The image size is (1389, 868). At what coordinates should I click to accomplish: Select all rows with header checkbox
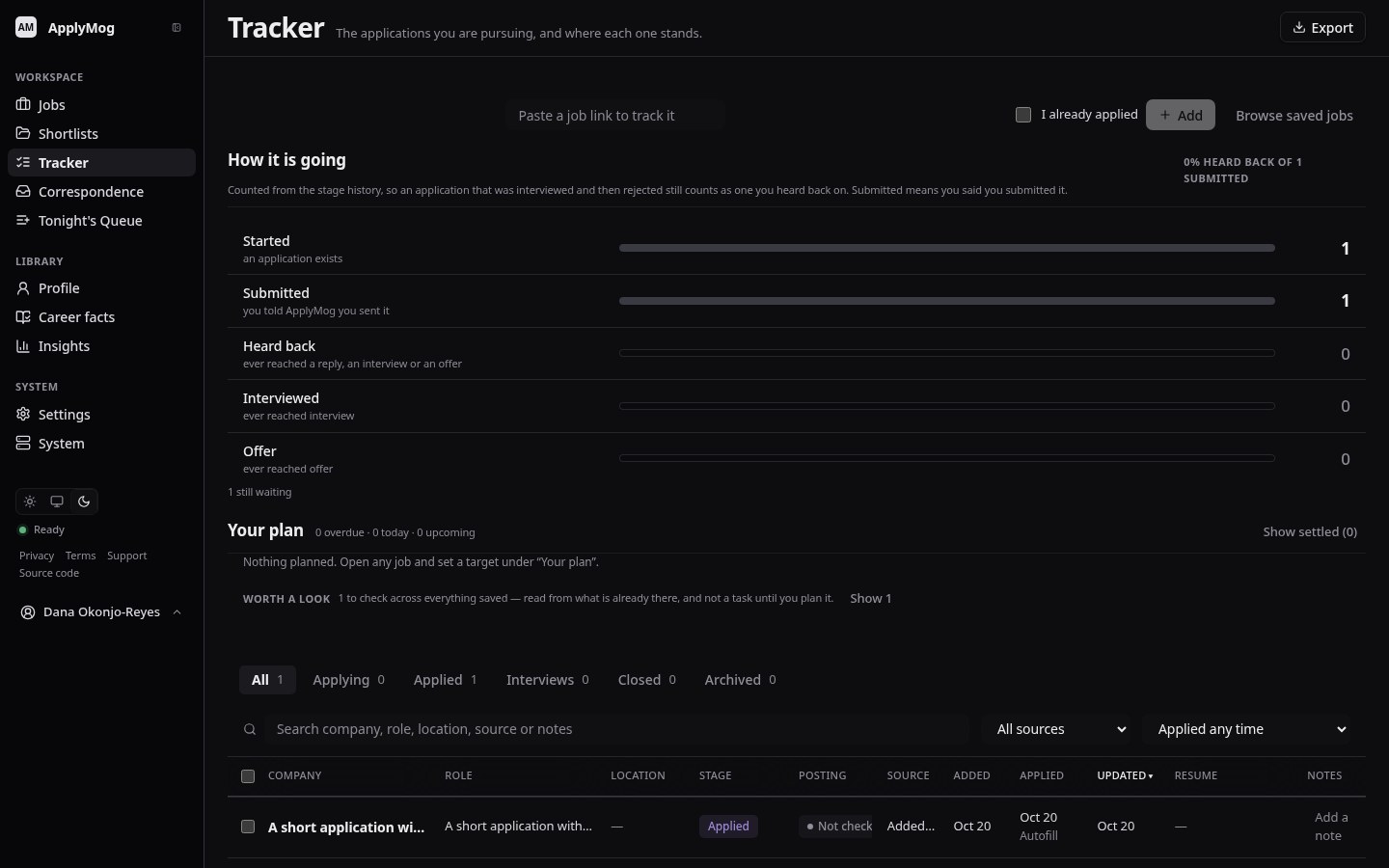(x=248, y=776)
